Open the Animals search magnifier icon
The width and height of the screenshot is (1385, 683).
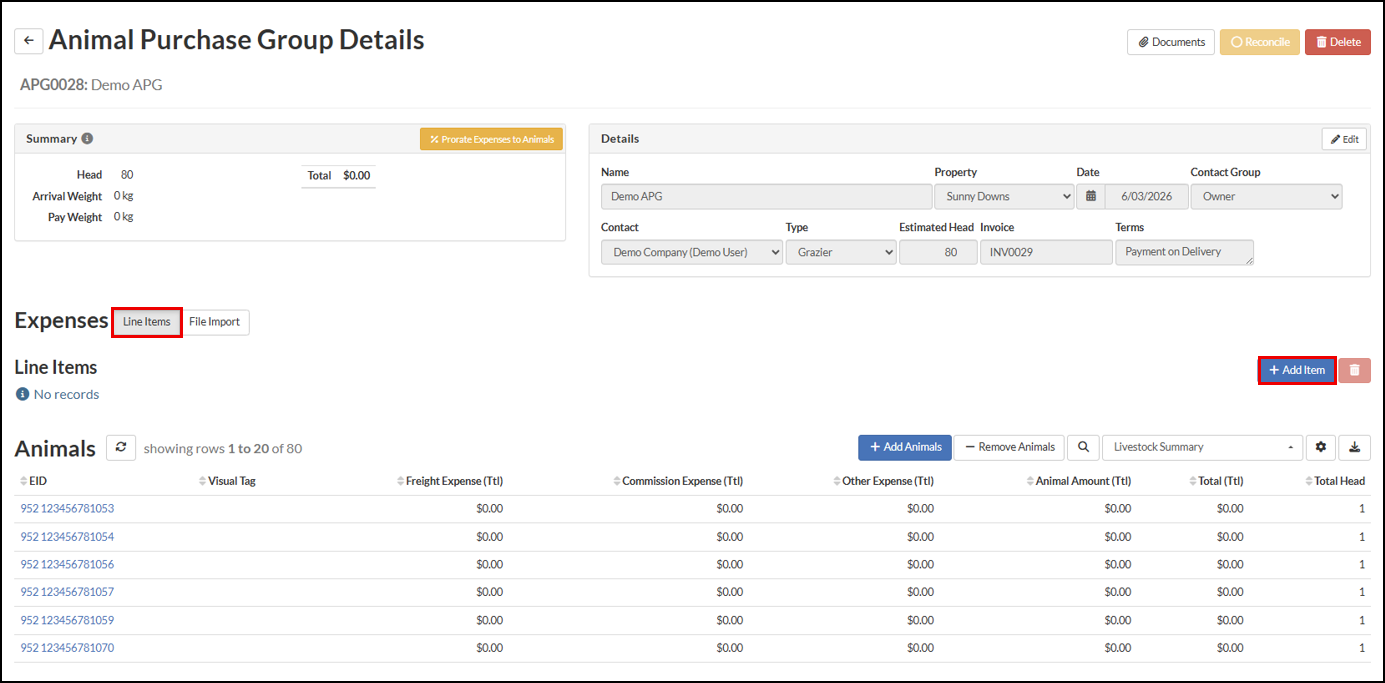click(x=1082, y=447)
